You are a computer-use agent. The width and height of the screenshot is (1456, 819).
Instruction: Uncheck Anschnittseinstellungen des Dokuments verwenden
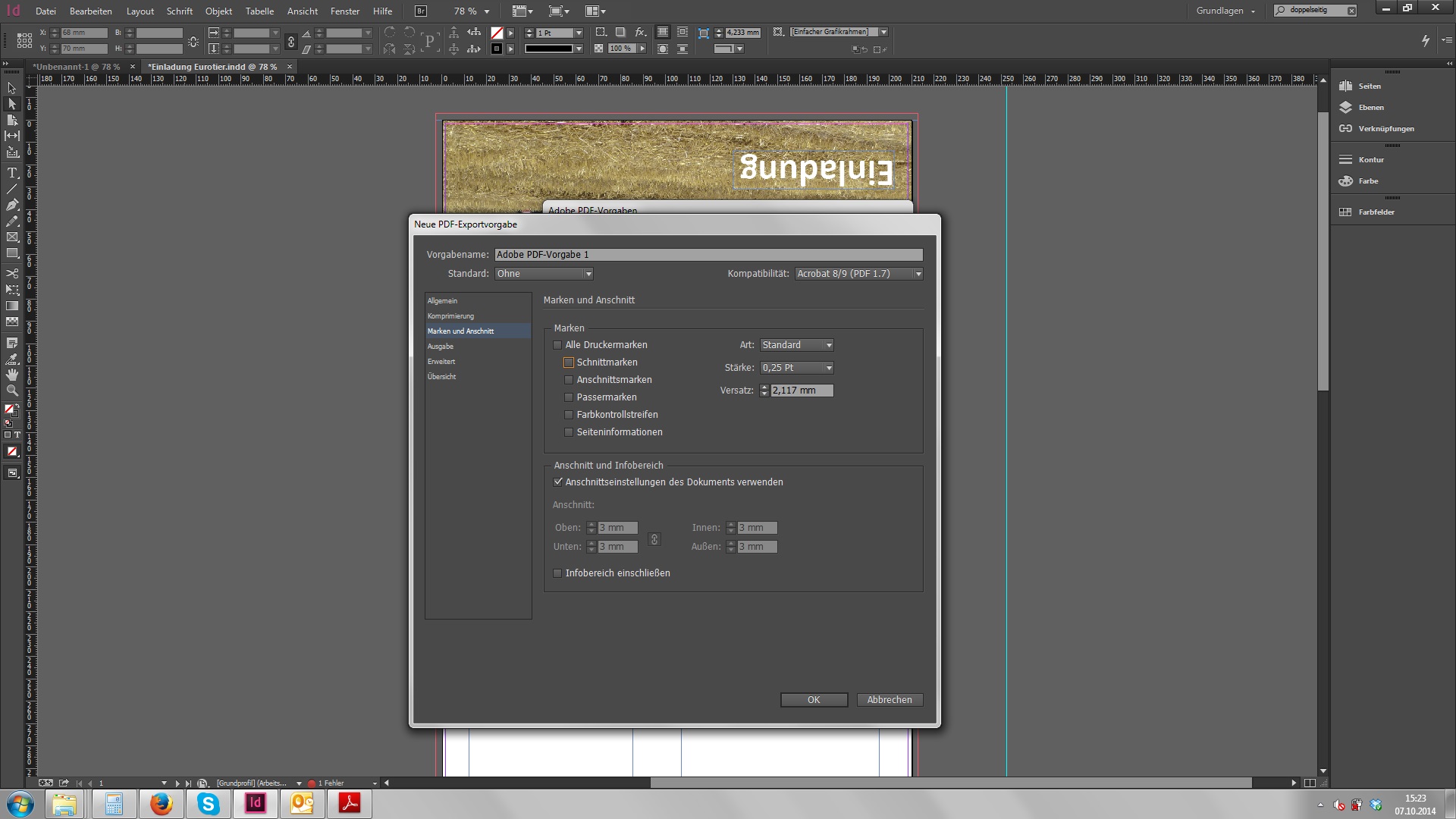(557, 482)
